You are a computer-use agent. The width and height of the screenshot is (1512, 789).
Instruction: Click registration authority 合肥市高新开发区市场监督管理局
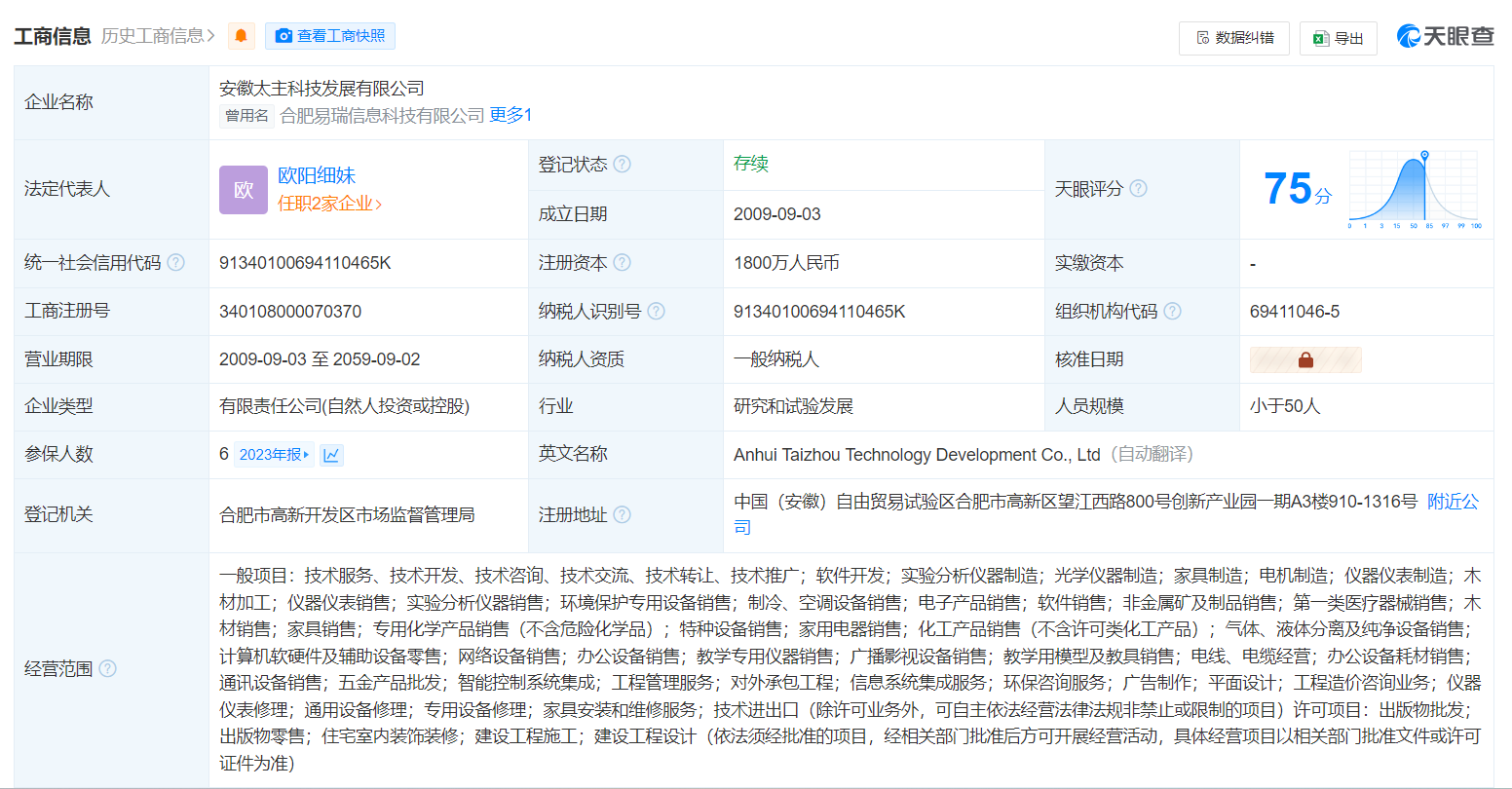[347, 515]
